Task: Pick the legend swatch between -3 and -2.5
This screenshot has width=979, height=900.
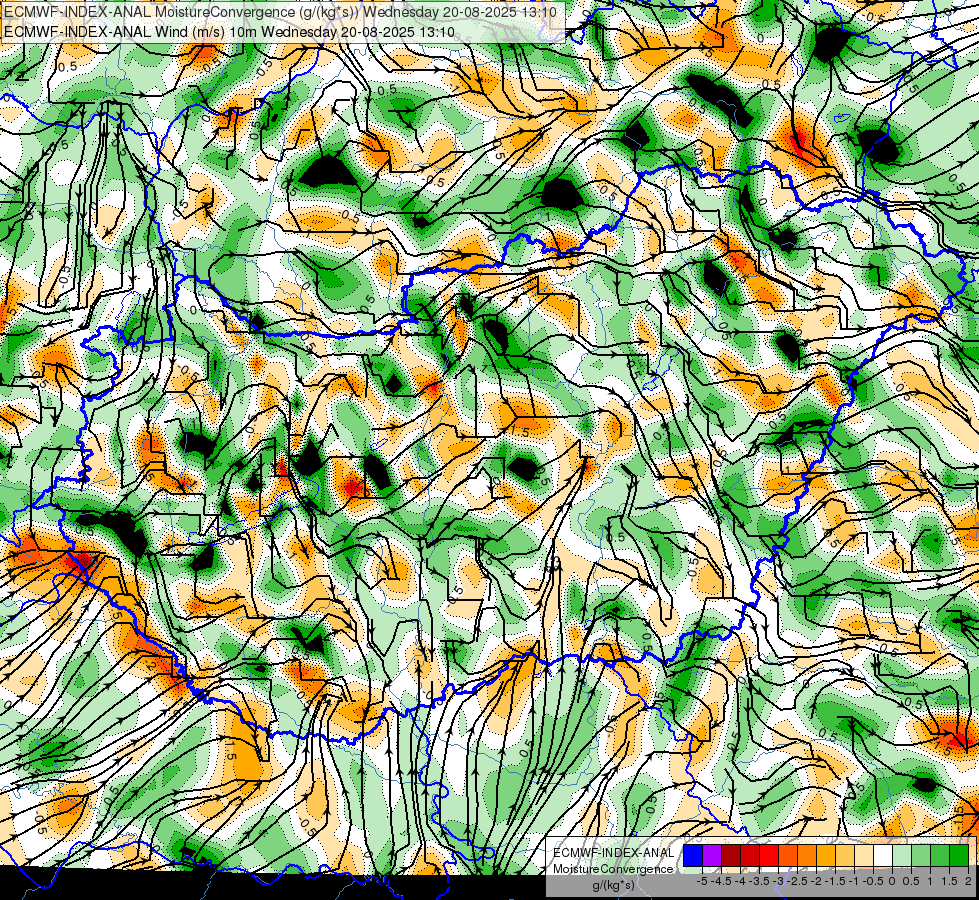Action: point(788,856)
